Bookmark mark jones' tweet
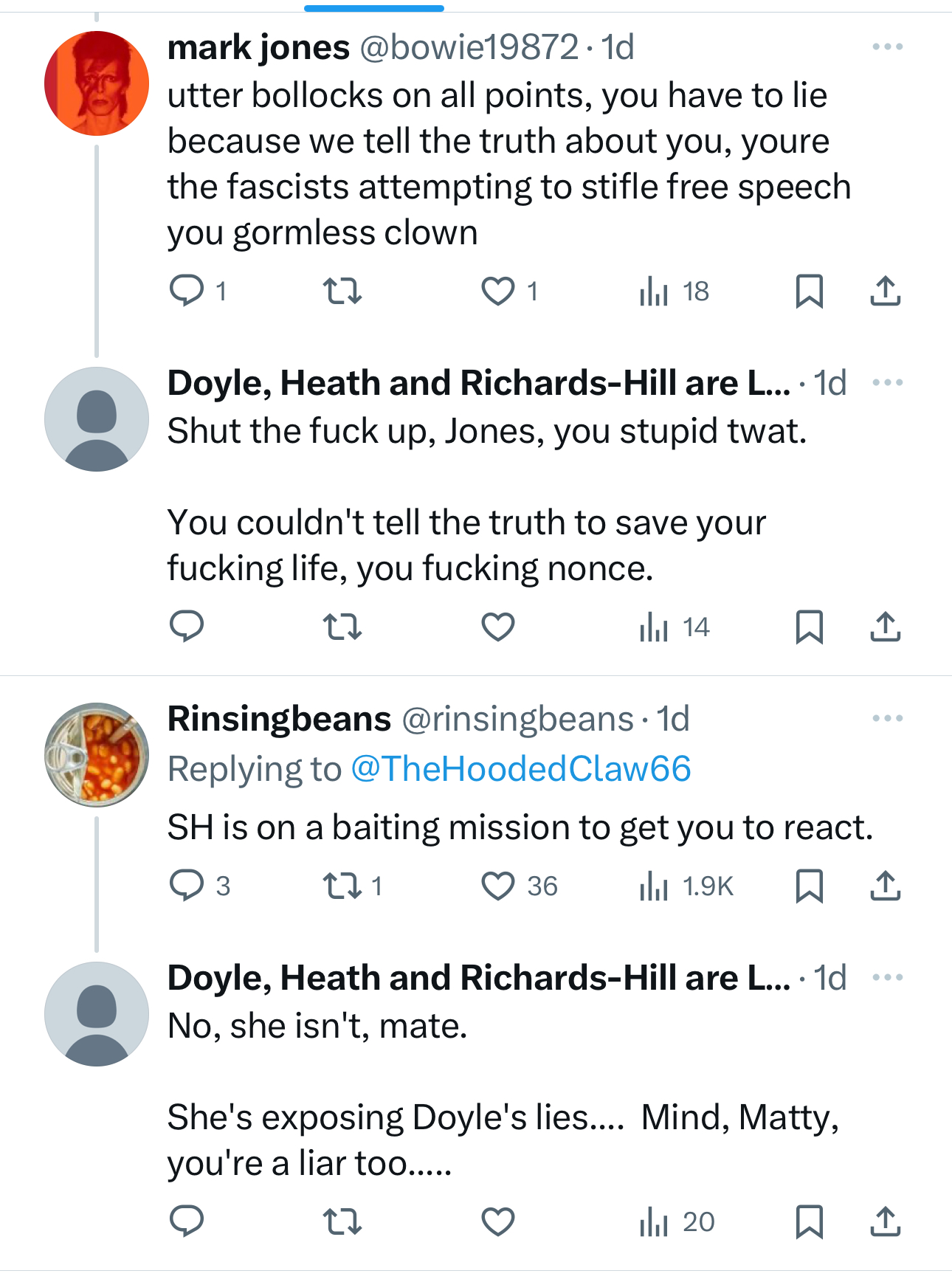 pos(809,291)
